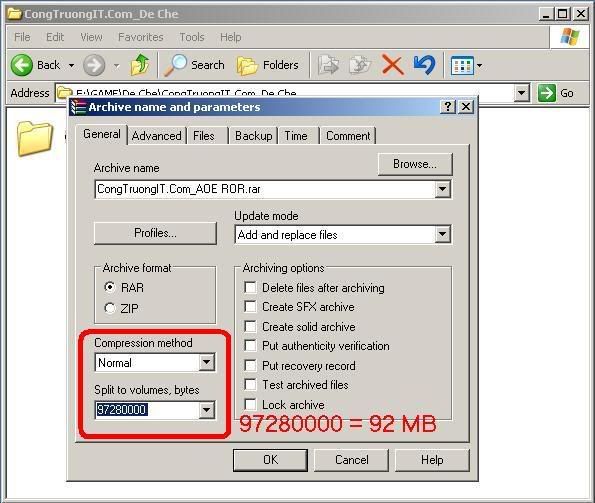Open Search with magnifier icon
Screen dimensions: 595x503
175,65
